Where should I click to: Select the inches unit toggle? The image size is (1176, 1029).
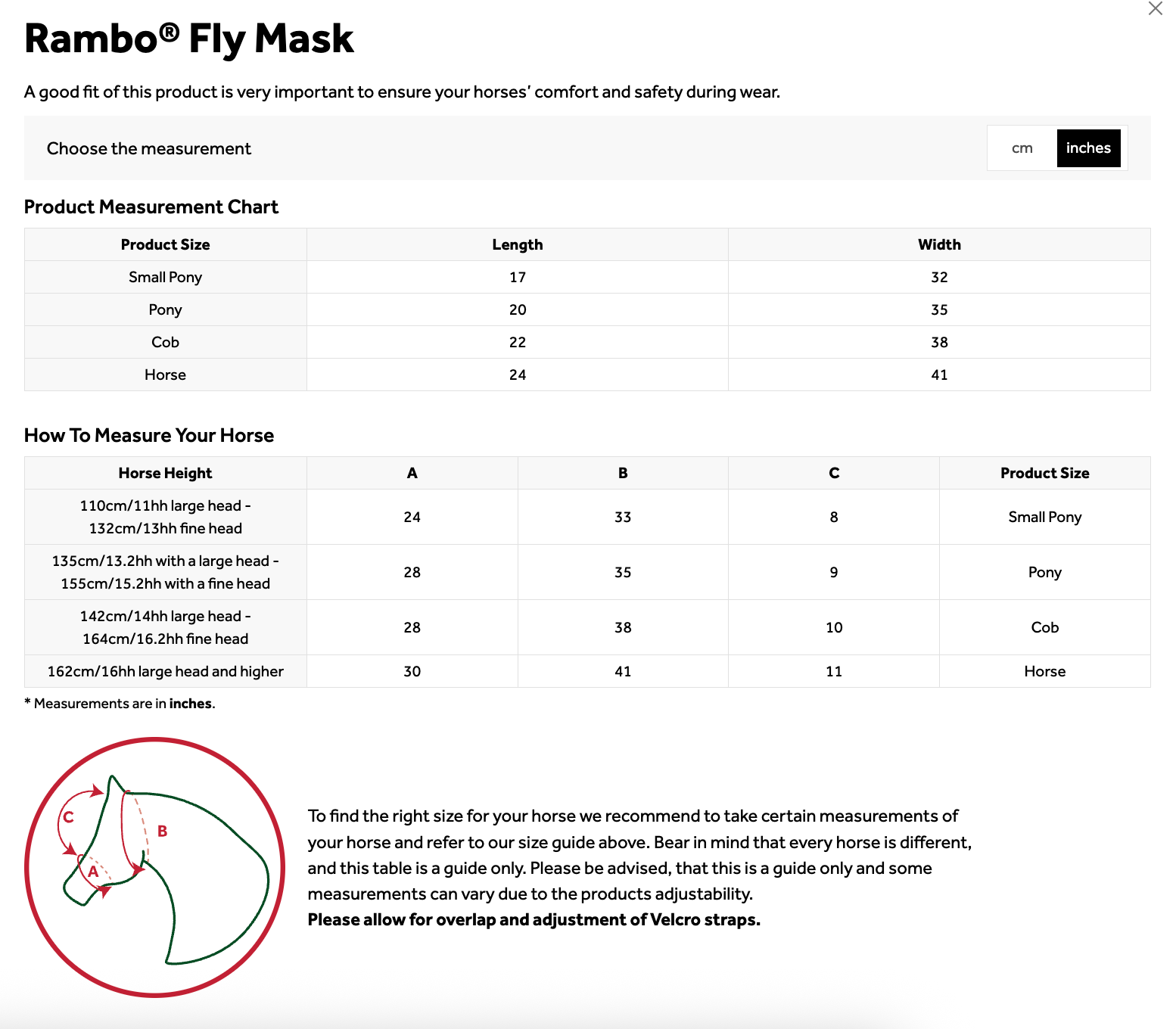point(1087,148)
